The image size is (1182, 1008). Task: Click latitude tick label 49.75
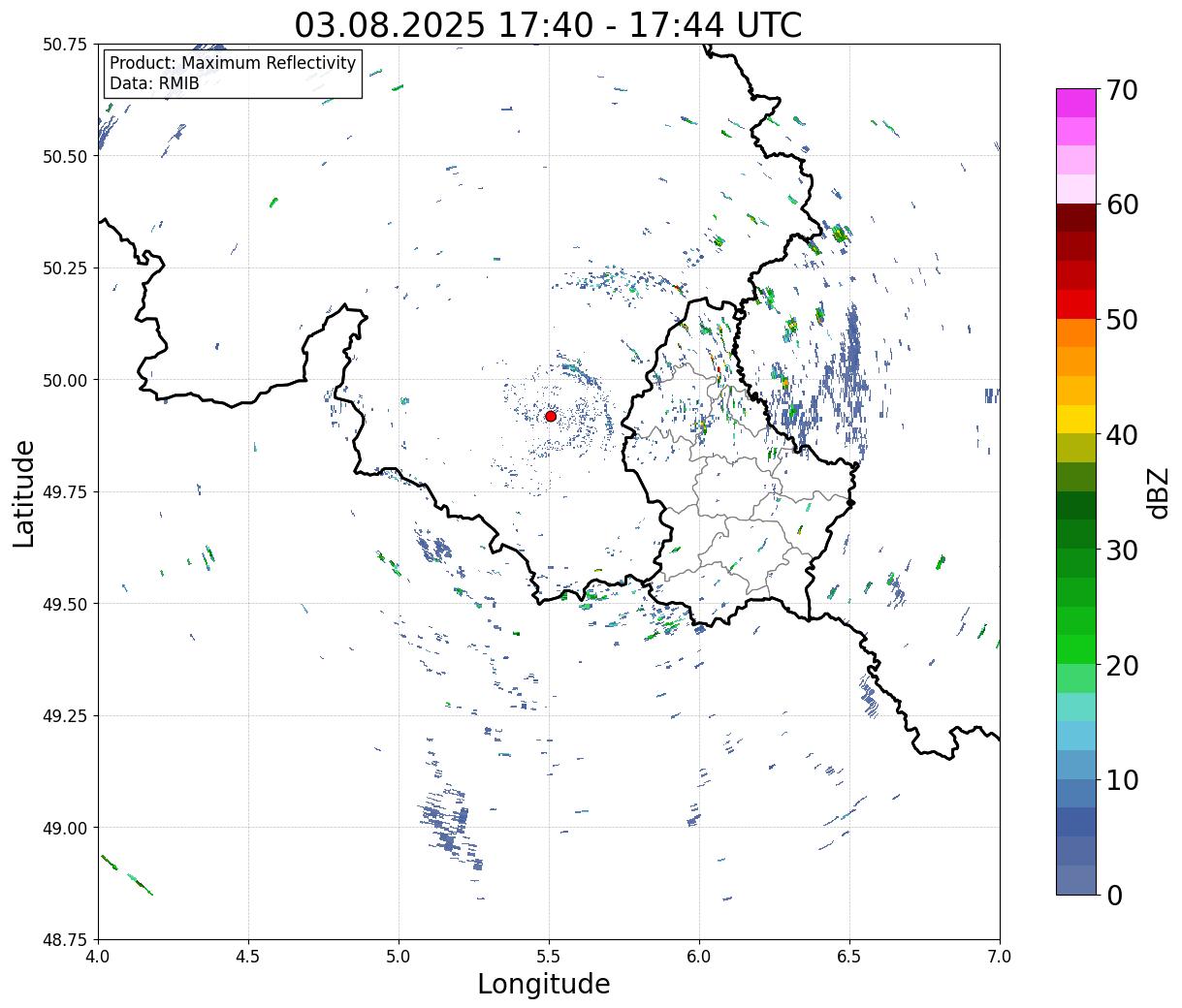tap(65, 492)
